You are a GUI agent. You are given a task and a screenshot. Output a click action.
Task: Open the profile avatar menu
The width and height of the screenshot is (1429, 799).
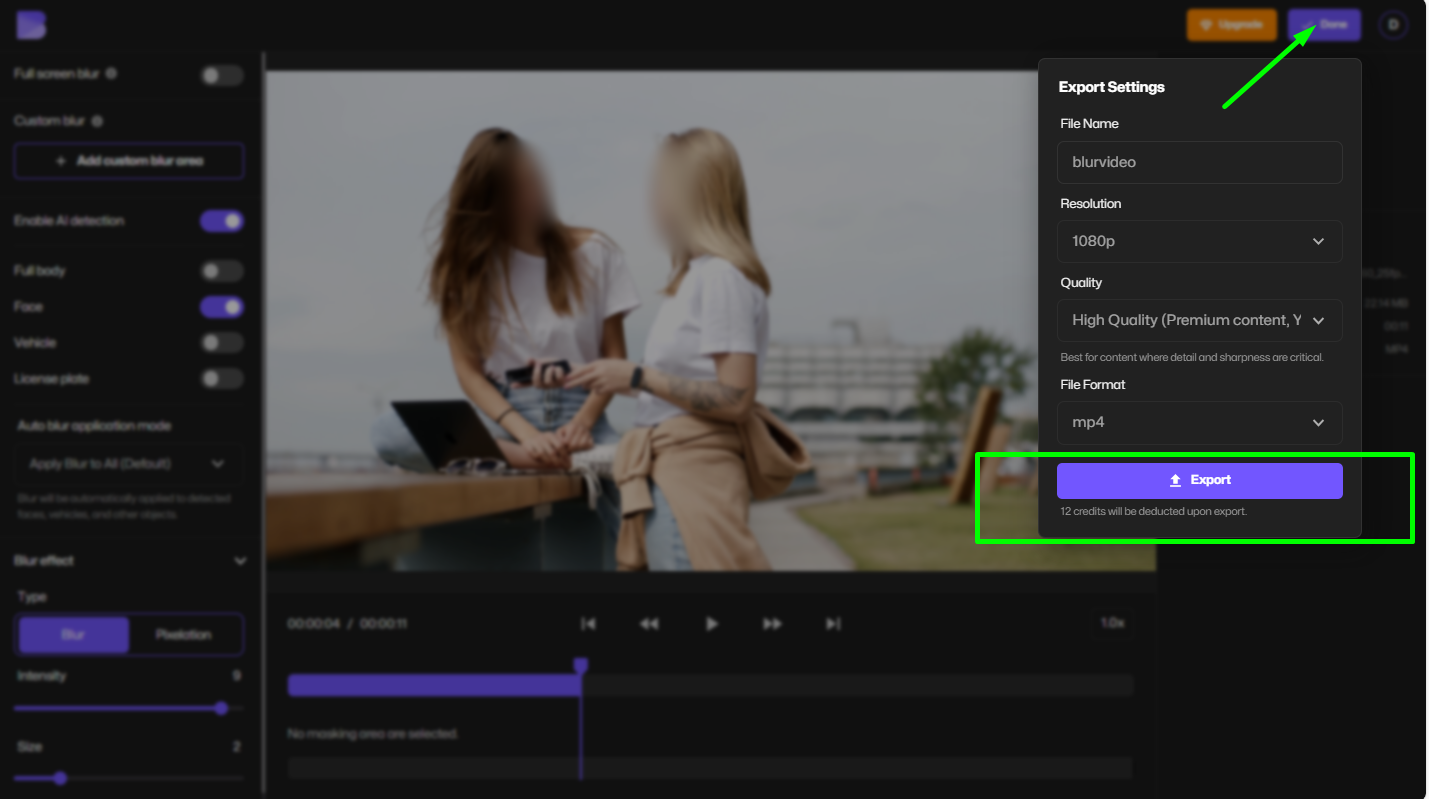(x=1393, y=25)
